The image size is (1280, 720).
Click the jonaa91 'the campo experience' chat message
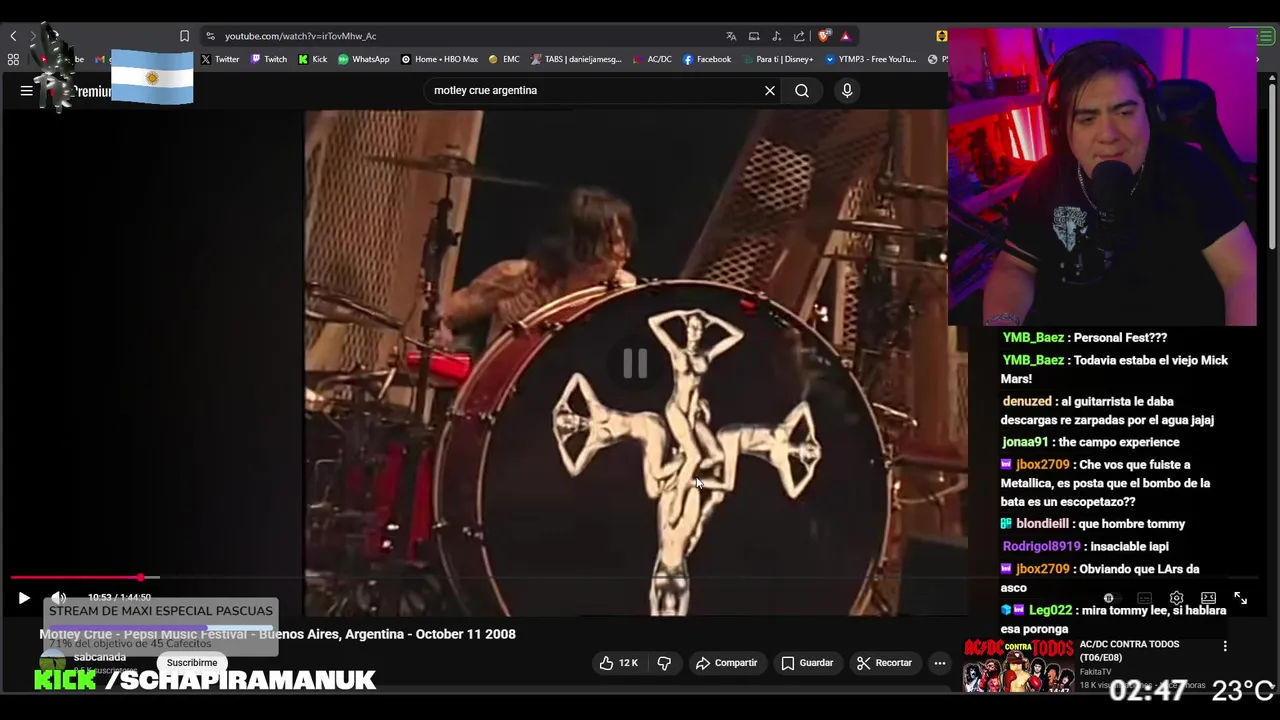coord(1090,442)
